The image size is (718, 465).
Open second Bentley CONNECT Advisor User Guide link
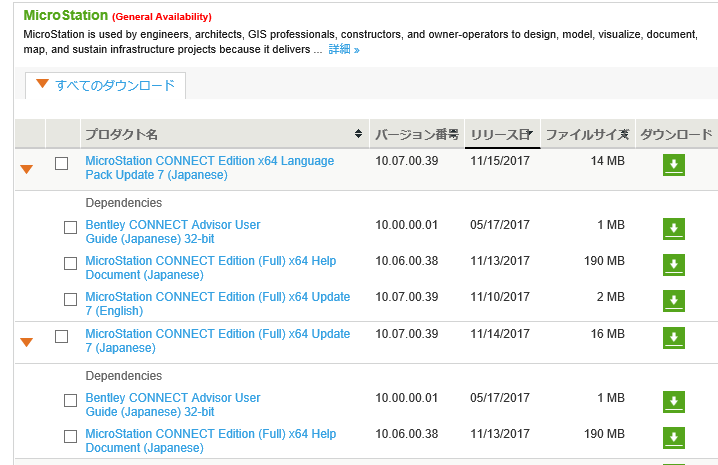(x=173, y=405)
